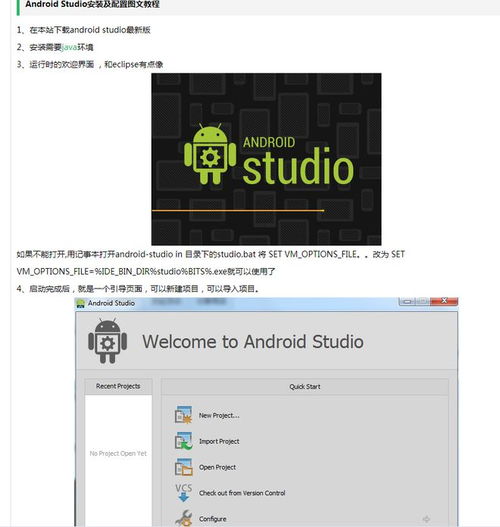Viewport: 500px width, 527px height.
Task: Open the New Project... option
Action: coord(219,415)
